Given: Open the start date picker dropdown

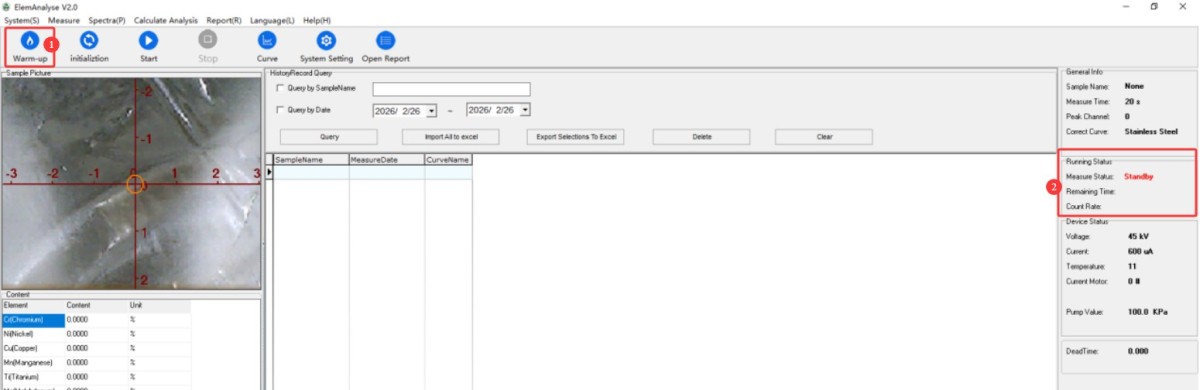Looking at the screenshot, I should [x=431, y=111].
